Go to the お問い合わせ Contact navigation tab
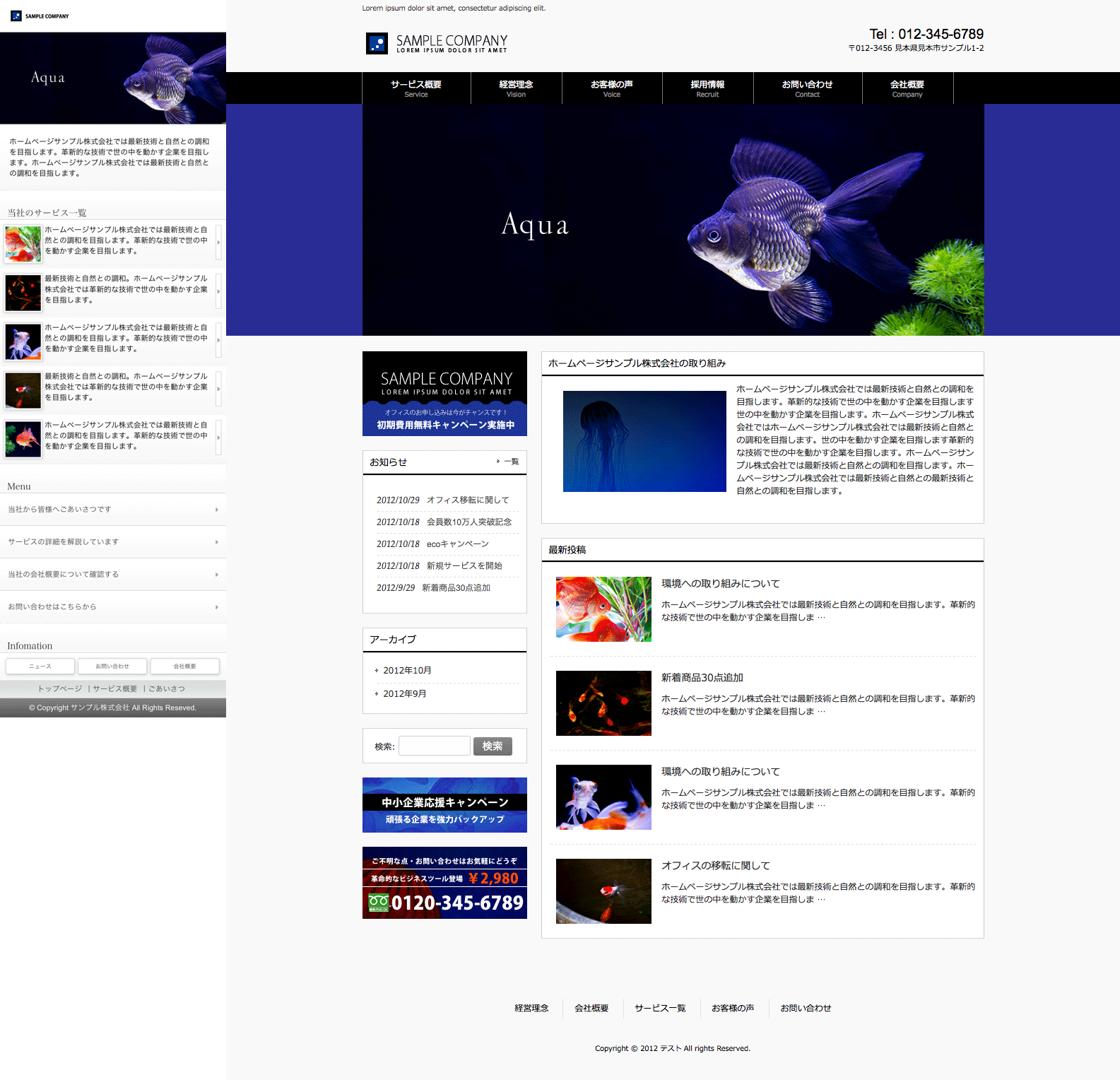This screenshot has width=1120, height=1080. (x=807, y=88)
